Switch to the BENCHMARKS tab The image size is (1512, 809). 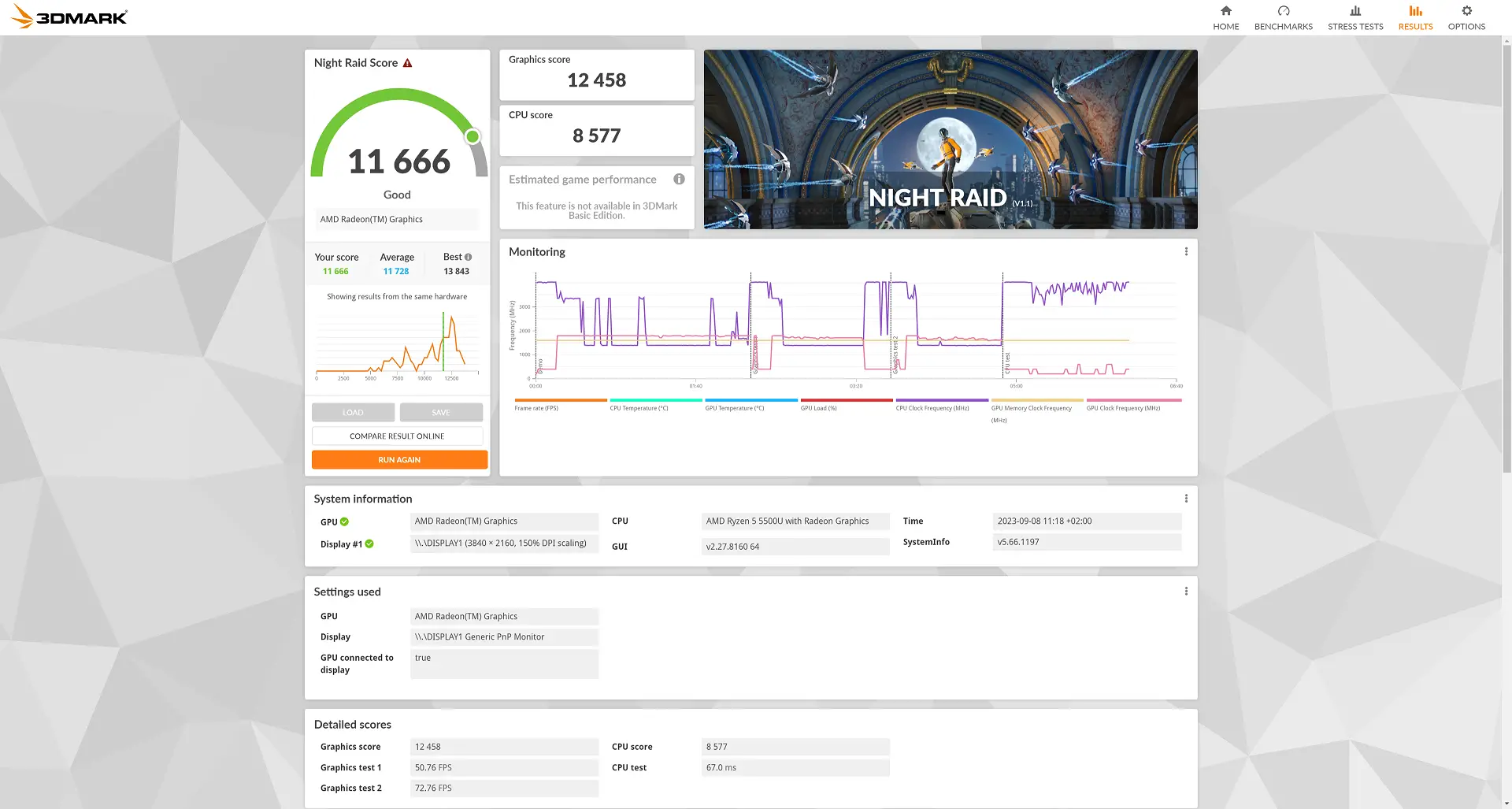click(1283, 18)
